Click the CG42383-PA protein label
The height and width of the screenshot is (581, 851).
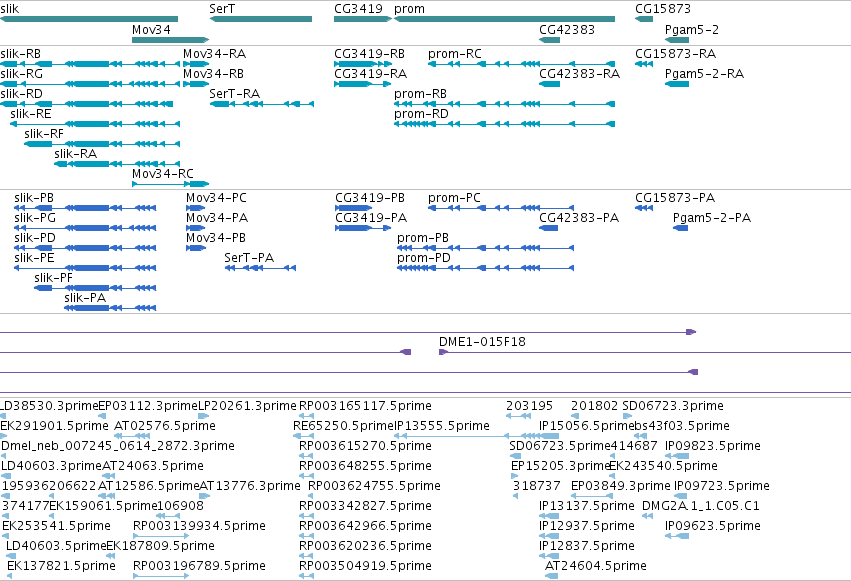(579, 218)
